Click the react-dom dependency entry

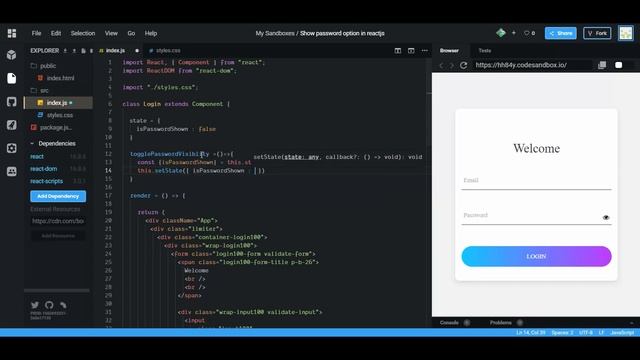(58, 169)
